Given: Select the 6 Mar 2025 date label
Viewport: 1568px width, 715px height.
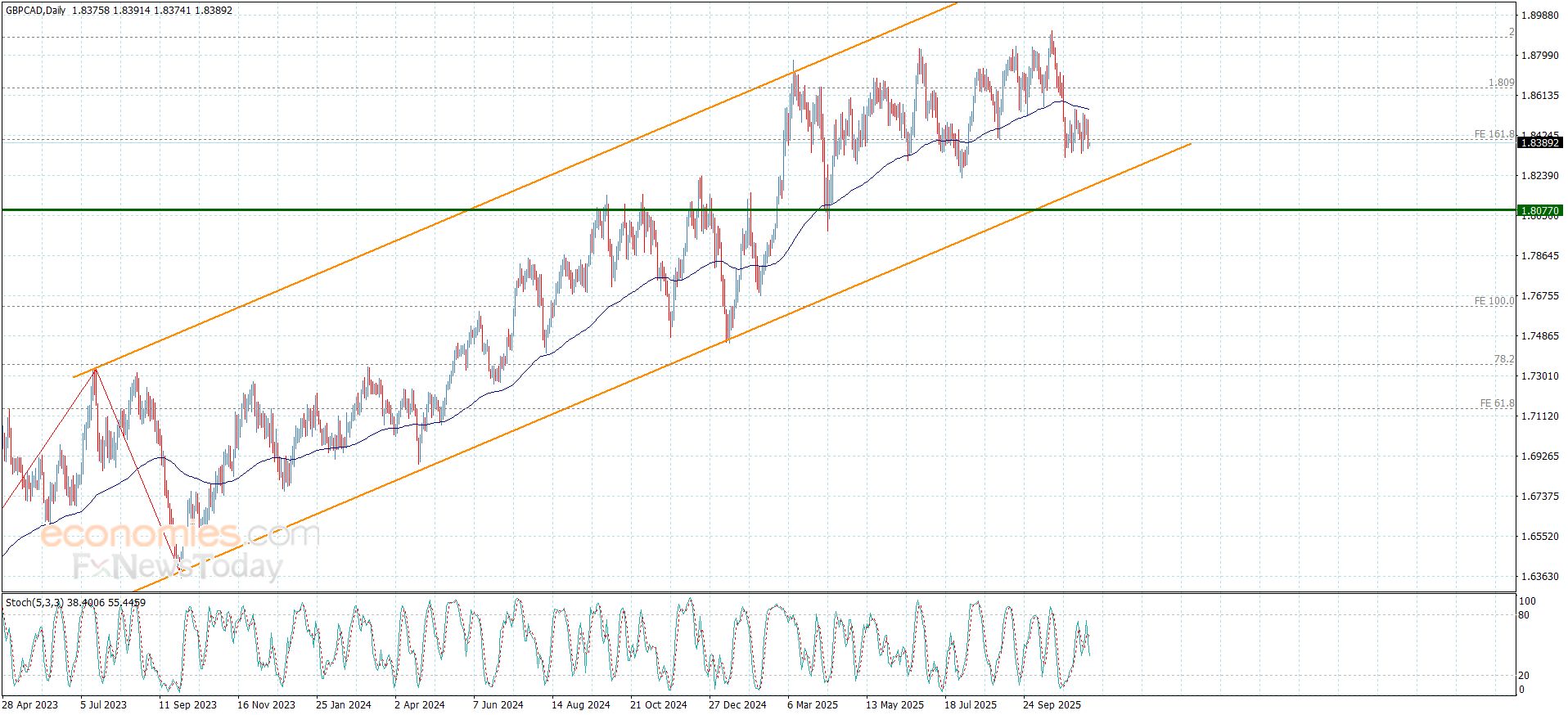Looking at the screenshot, I should [x=813, y=704].
